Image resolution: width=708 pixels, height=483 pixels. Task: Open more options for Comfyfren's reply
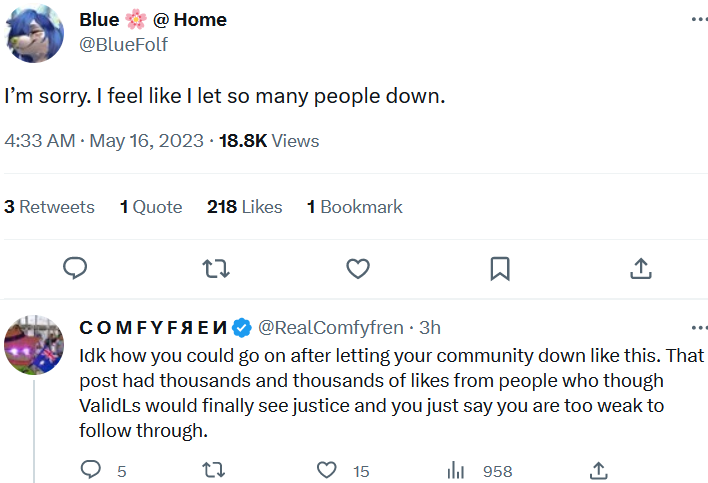[698, 328]
